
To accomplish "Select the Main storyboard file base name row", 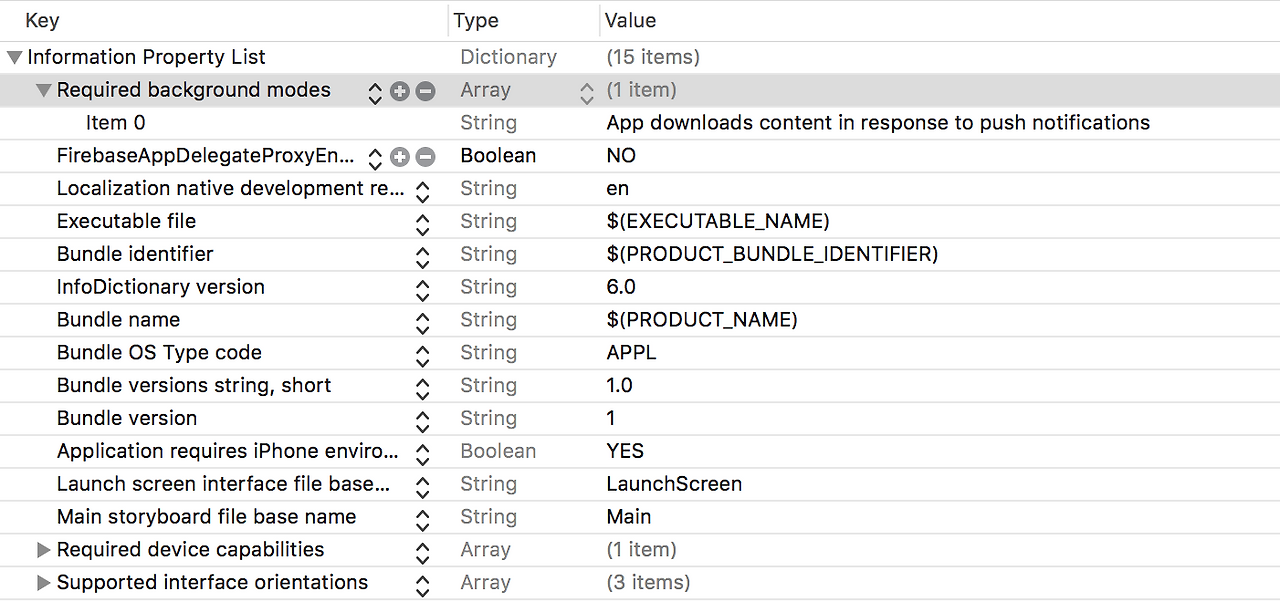I will click(206, 517).
